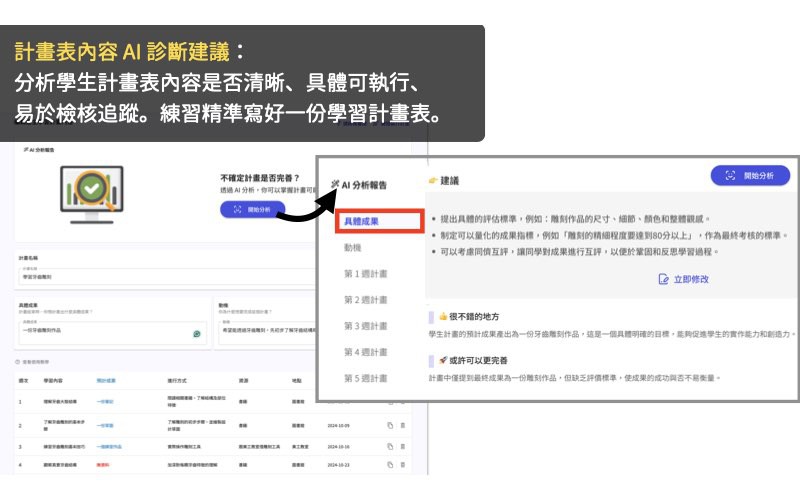Click the trash icon in table row 4
Image resolution: width=800 pixels, height=500 pixels.
[403, 465]
